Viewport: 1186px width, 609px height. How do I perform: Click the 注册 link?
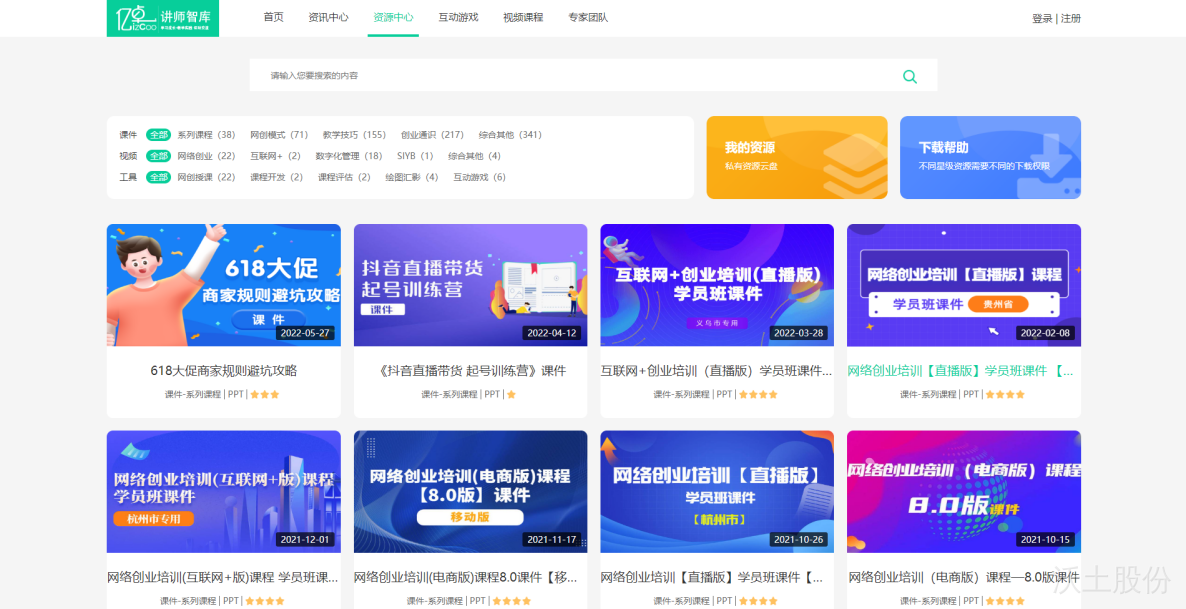pos(1071,19)
